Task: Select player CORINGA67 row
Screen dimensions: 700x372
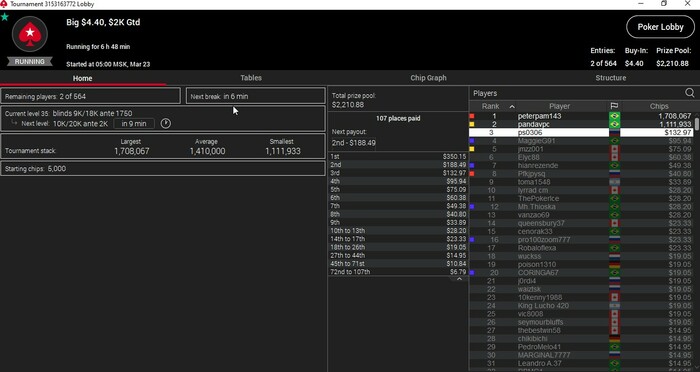Action: (x=581, y=272)
